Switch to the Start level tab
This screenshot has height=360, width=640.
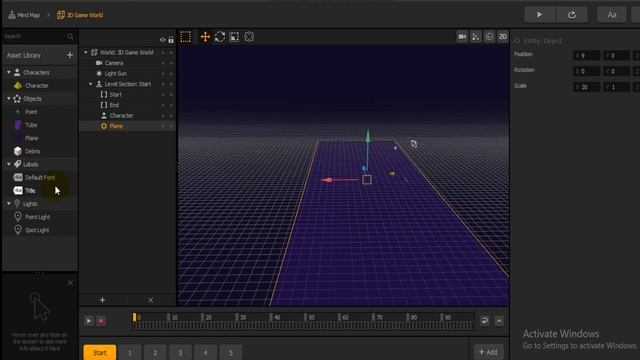coord(100,353)
